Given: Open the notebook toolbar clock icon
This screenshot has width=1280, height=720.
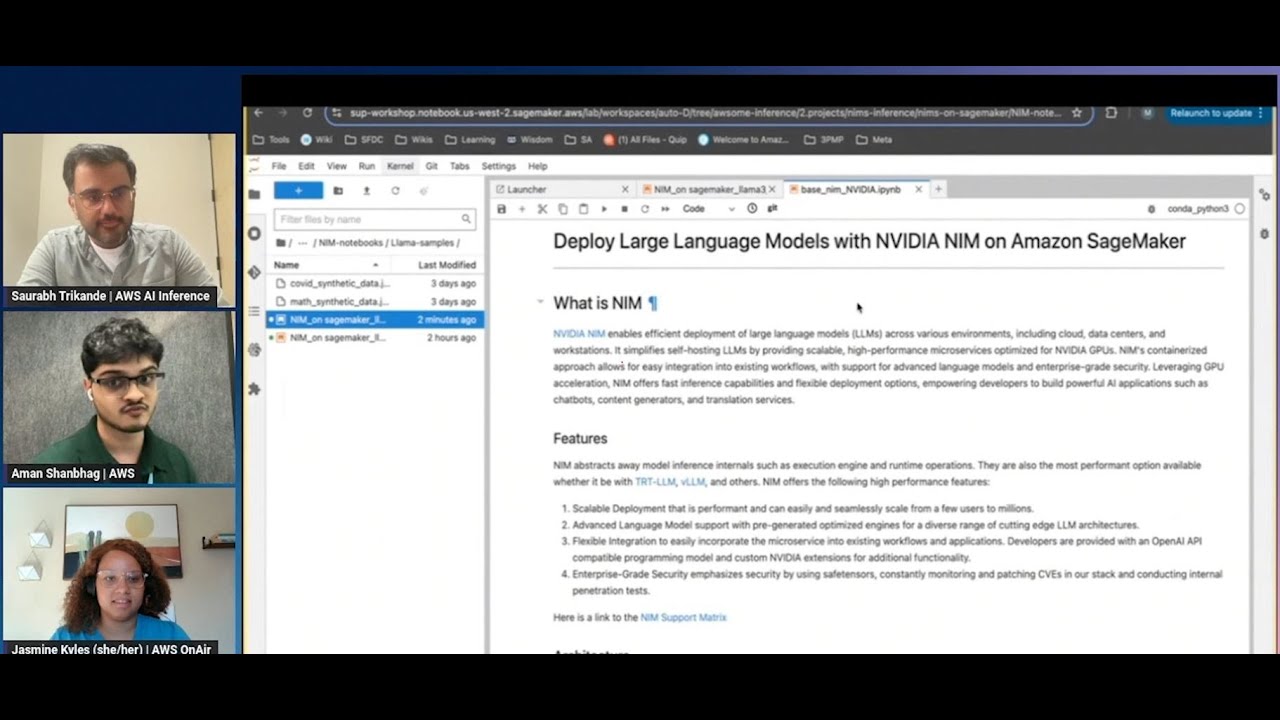Looking at the screenshot, I should point(752,209).
